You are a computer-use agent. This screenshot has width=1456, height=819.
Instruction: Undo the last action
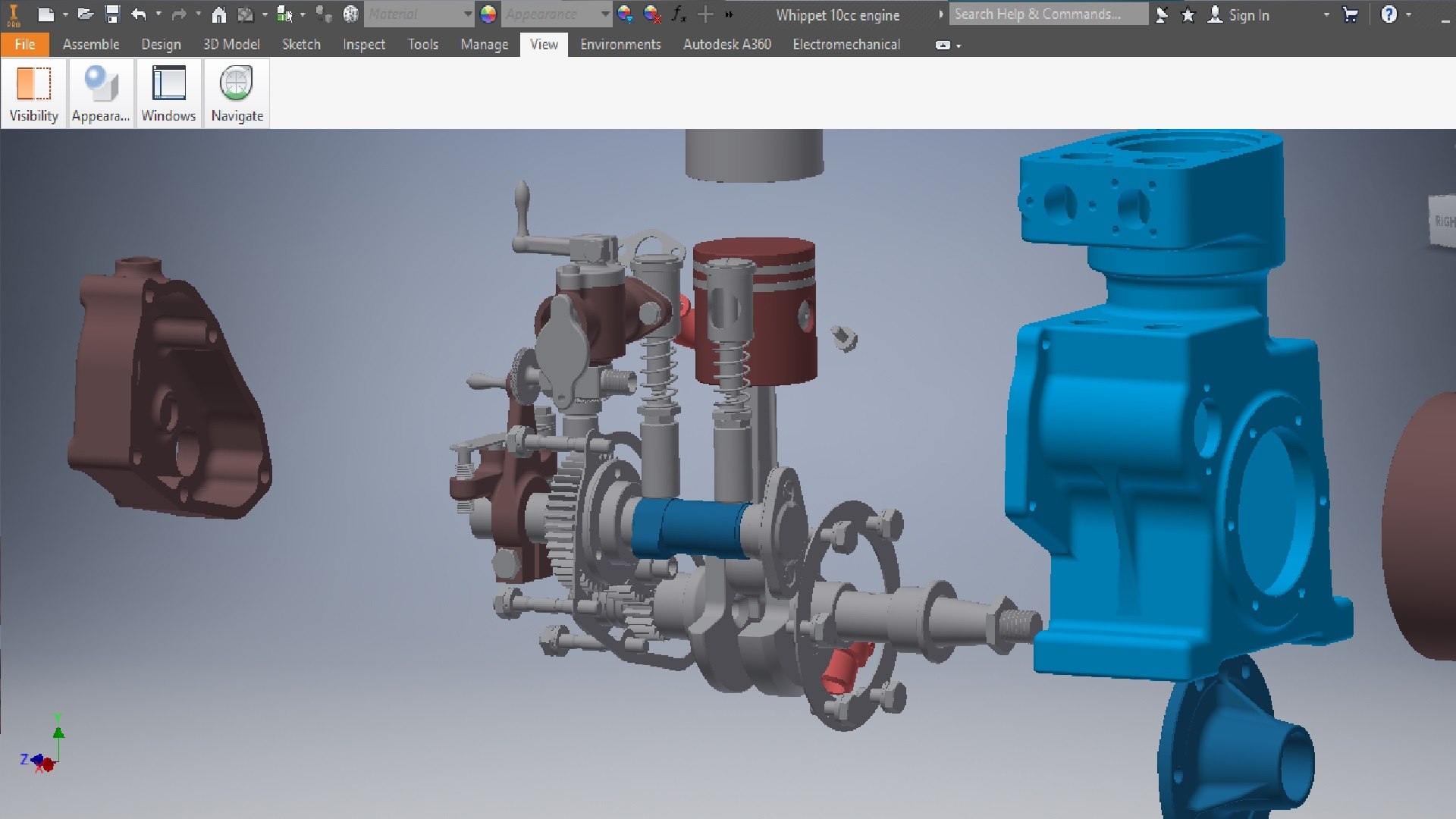click(138, 14)
